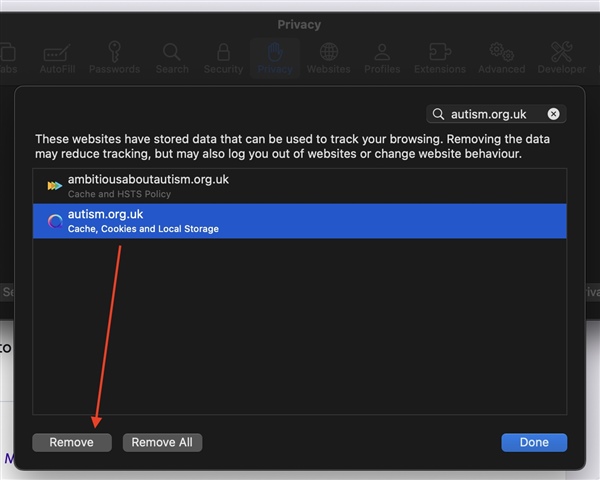Switch to the Search settings pane

point(172,57)
